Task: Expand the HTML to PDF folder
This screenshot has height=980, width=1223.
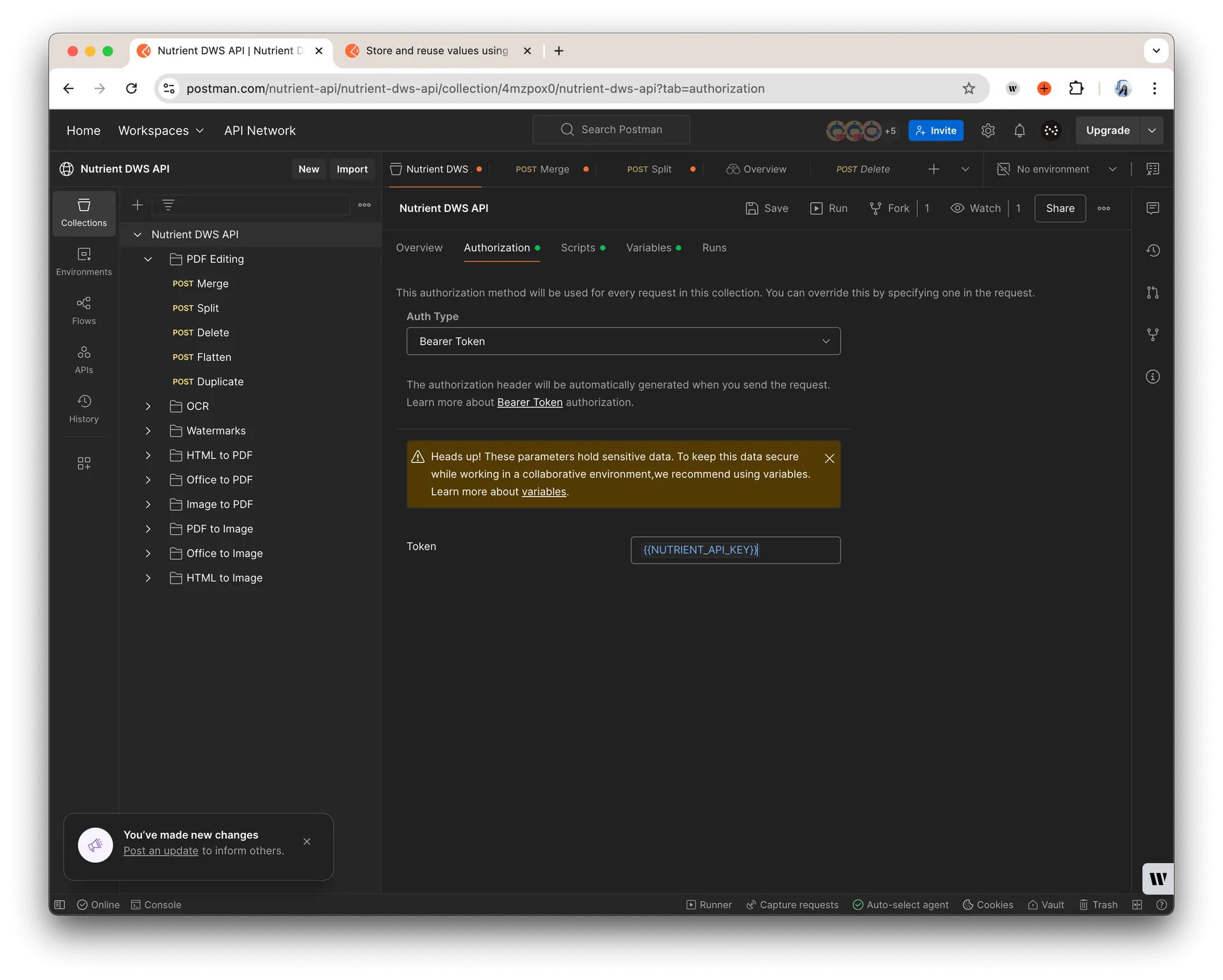Action: coord(148,455)
